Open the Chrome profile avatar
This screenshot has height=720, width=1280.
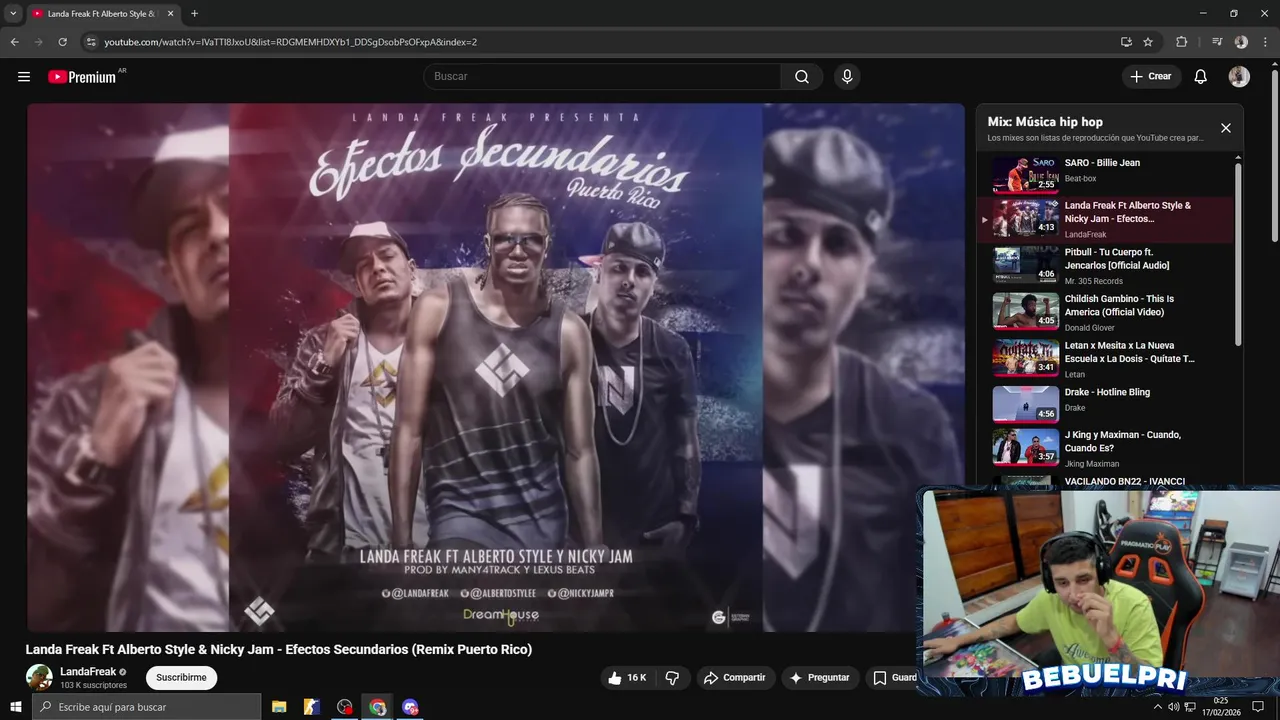(x=1241, y=42)
